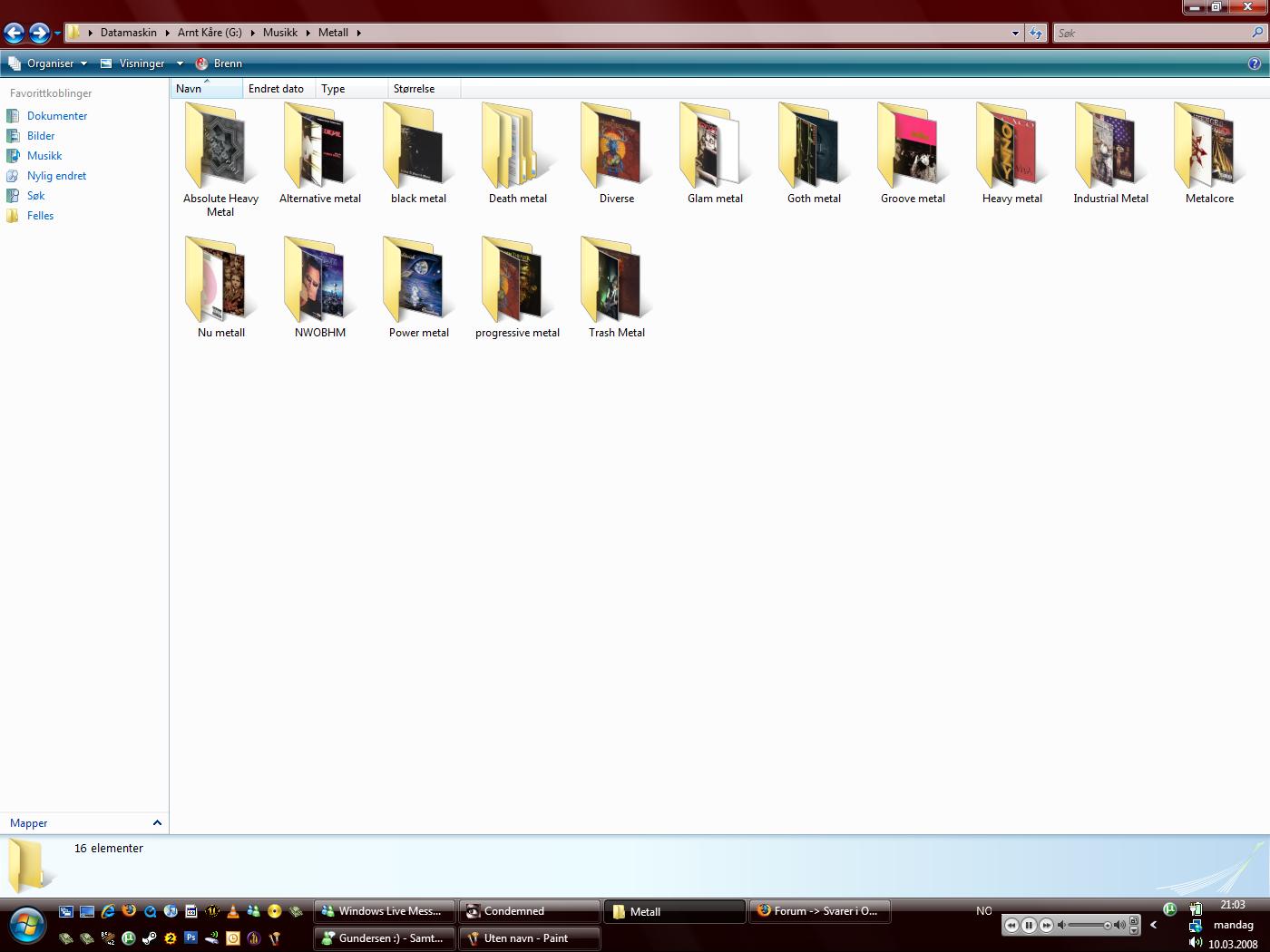Select the Metalcore folder
Viewport: 1270px width, 952px height.
pyautogui.click(x=1209, y=152)
